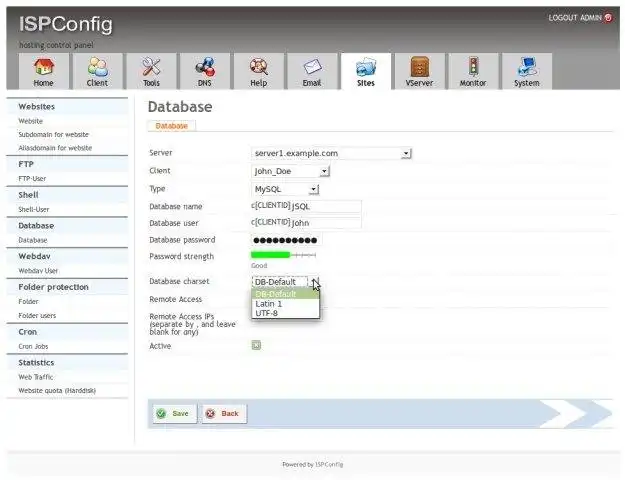Click the Powered by ISPConfig footer text
625x480 pixels.
pos(312,464)
